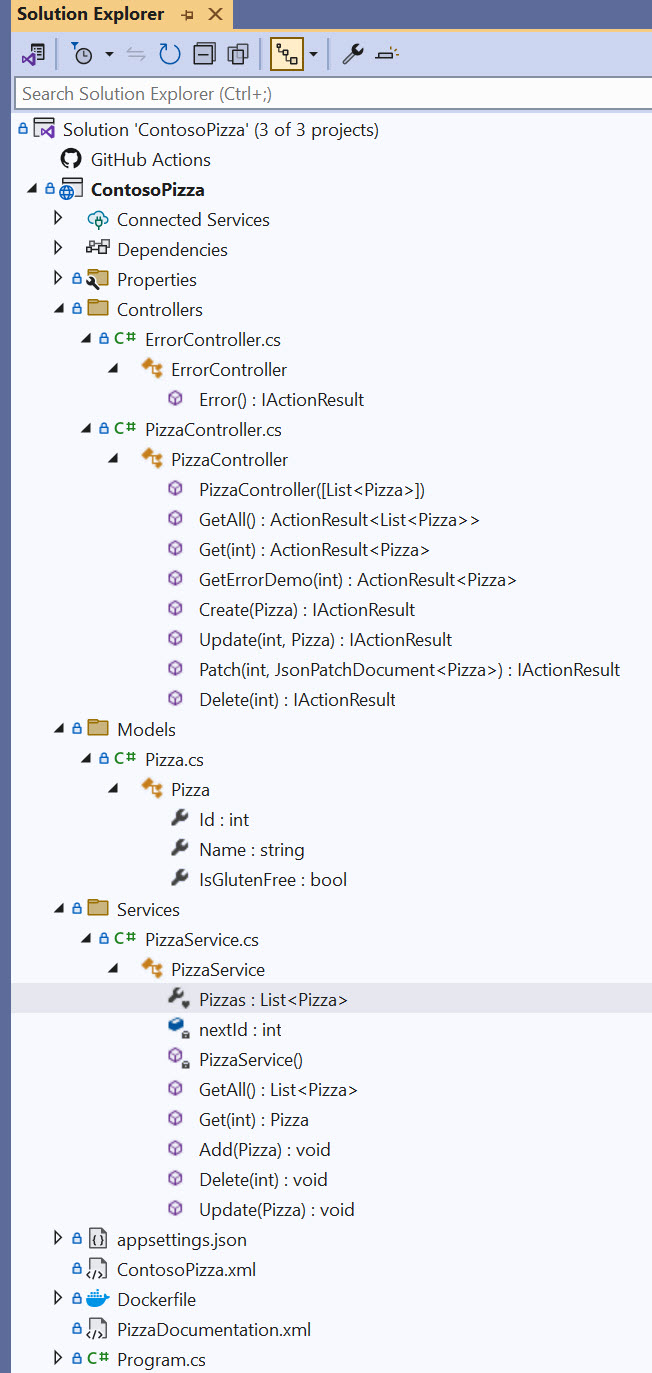Select the Error() : IActionResult method
This screenshot has height=1373, width=652.
tap(281, 399)
